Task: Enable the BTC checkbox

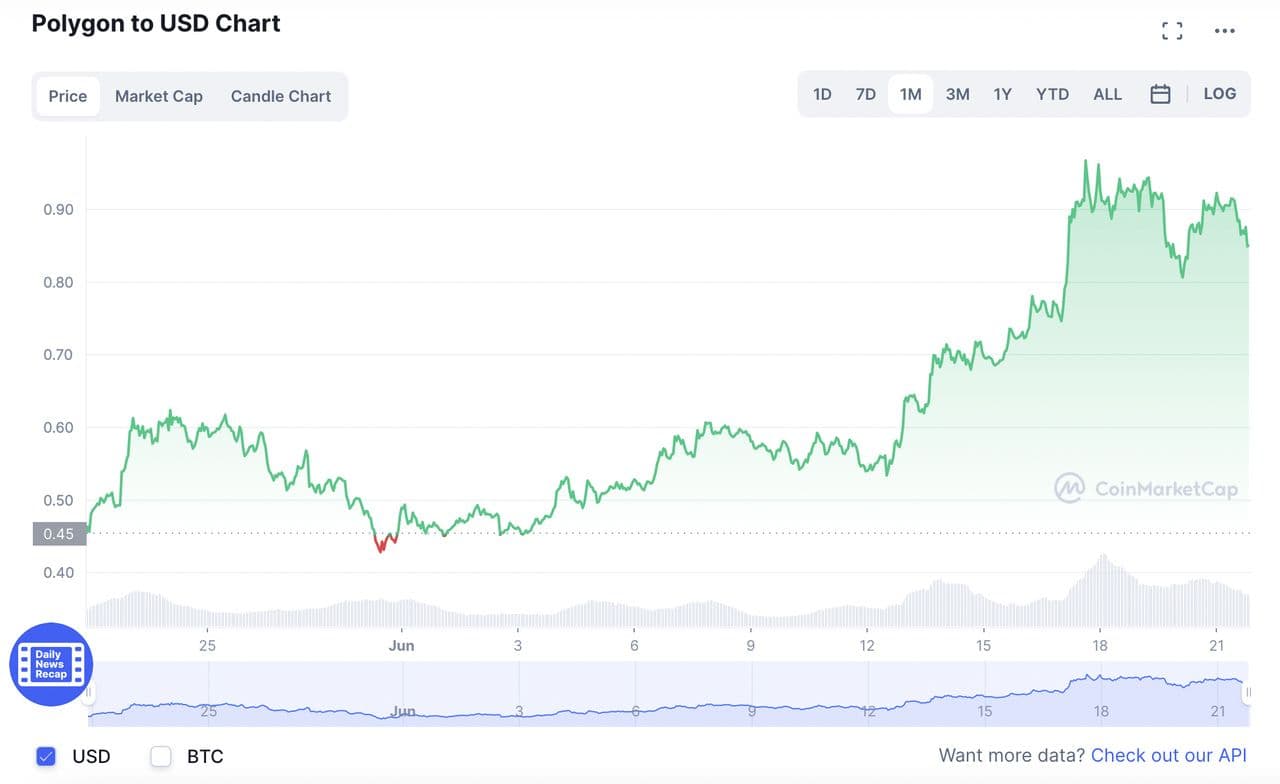Action: coord(161,756)
